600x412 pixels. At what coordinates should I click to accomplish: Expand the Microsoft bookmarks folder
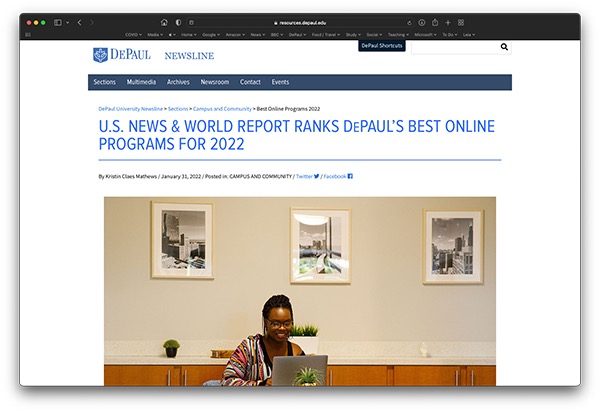coord(426,34)
